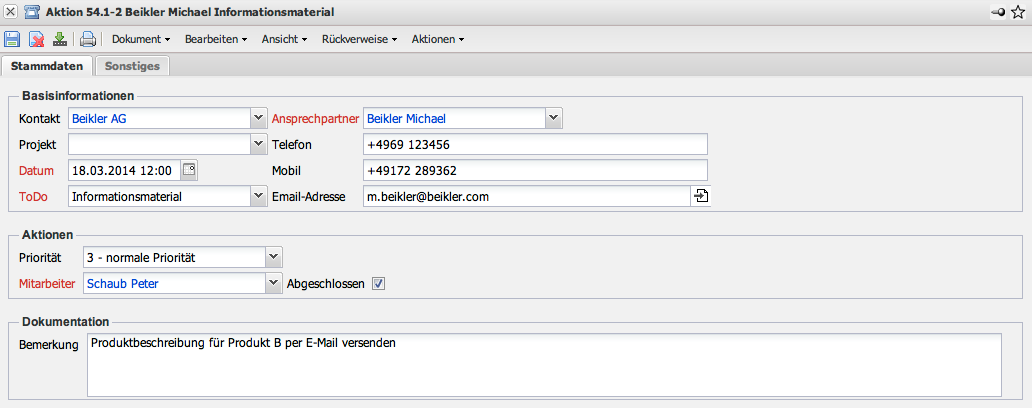
Task: Click the empty Projekt field
Action: click(x=159, y=144)
